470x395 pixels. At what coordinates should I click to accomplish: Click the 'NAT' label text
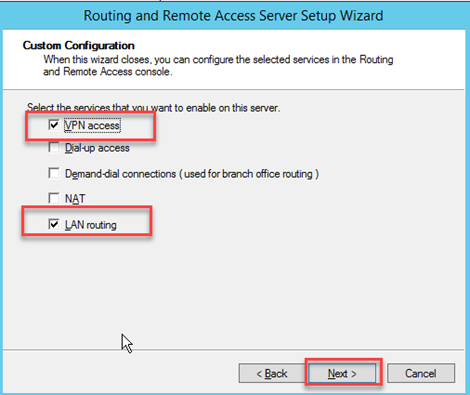point(75,199)
